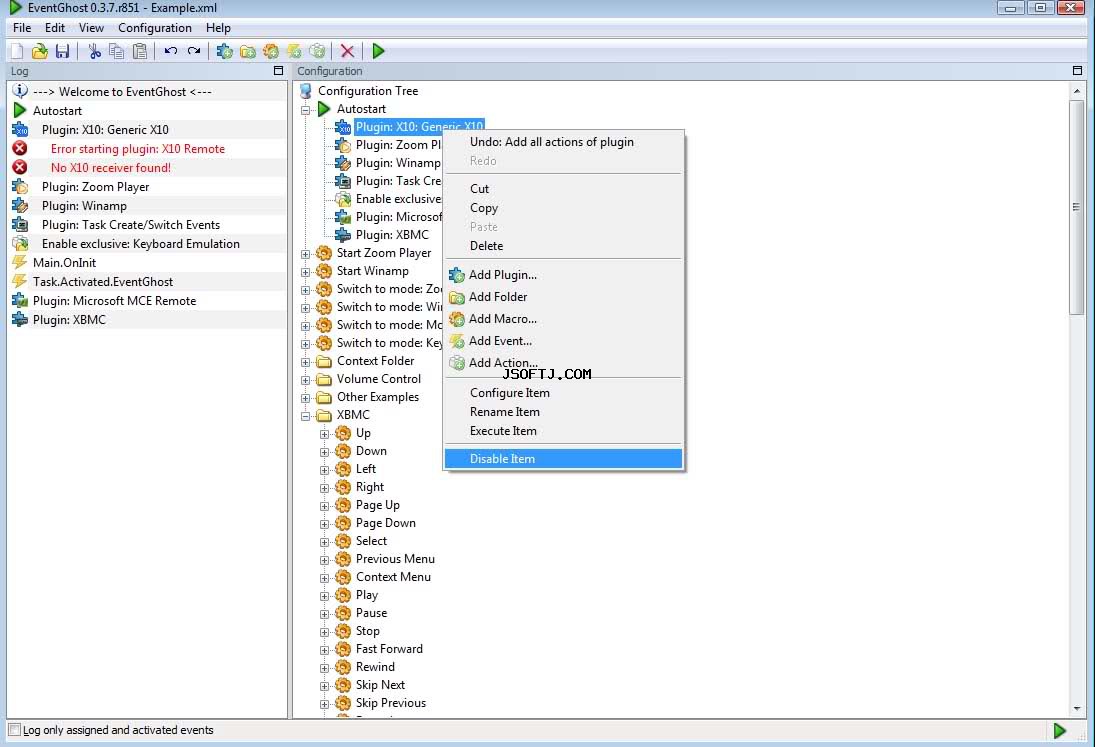Expand the Page Up macro
1095x747 pixels.
[324, 506]
